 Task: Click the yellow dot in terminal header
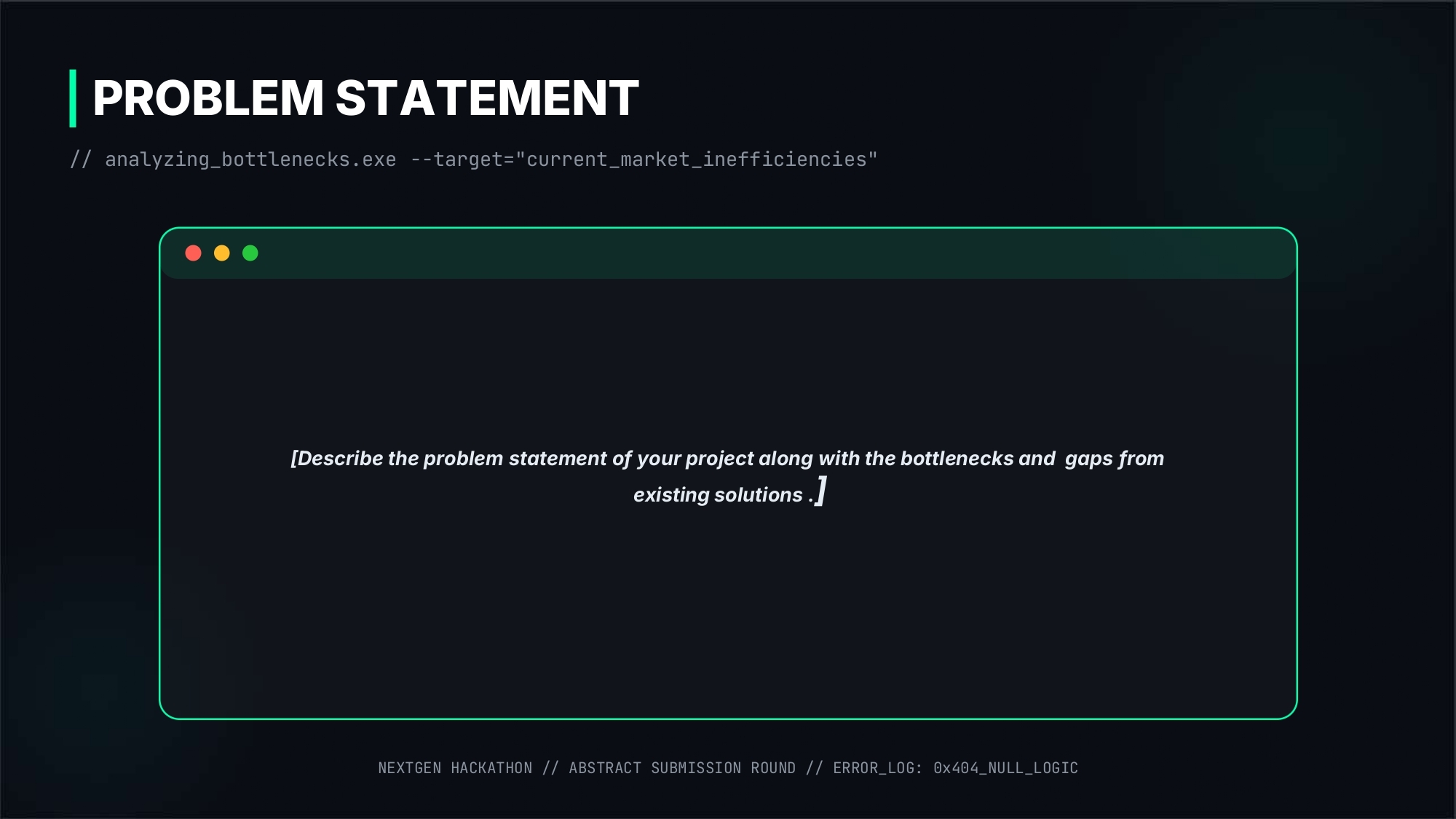(221, 253)
